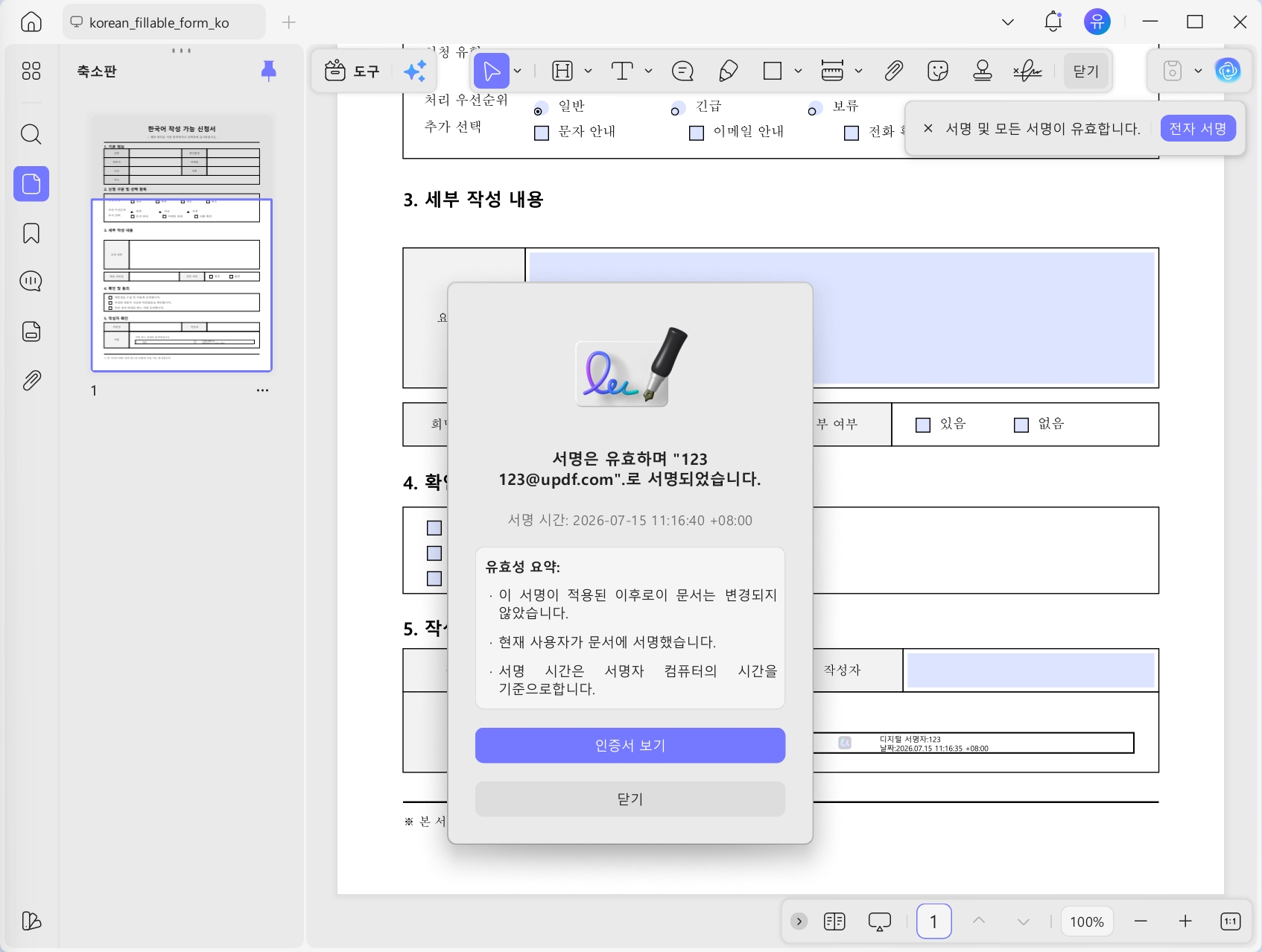
Task: Select the page thumbnails panel icon
Action: 31,184
